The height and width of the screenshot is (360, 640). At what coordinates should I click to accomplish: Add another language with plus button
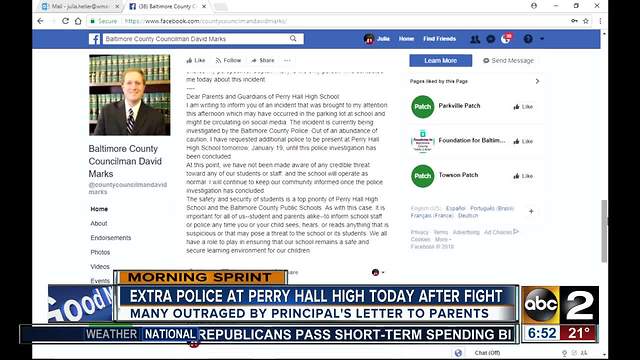(x=531, y=211)
